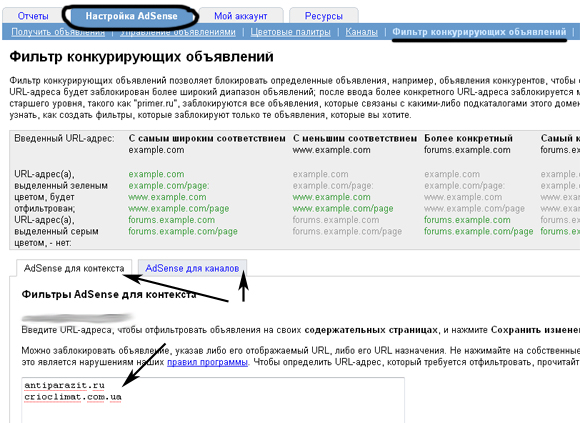Click the antiparazit.ru entry in the filter box
The image size is (580, 423).
64,385
